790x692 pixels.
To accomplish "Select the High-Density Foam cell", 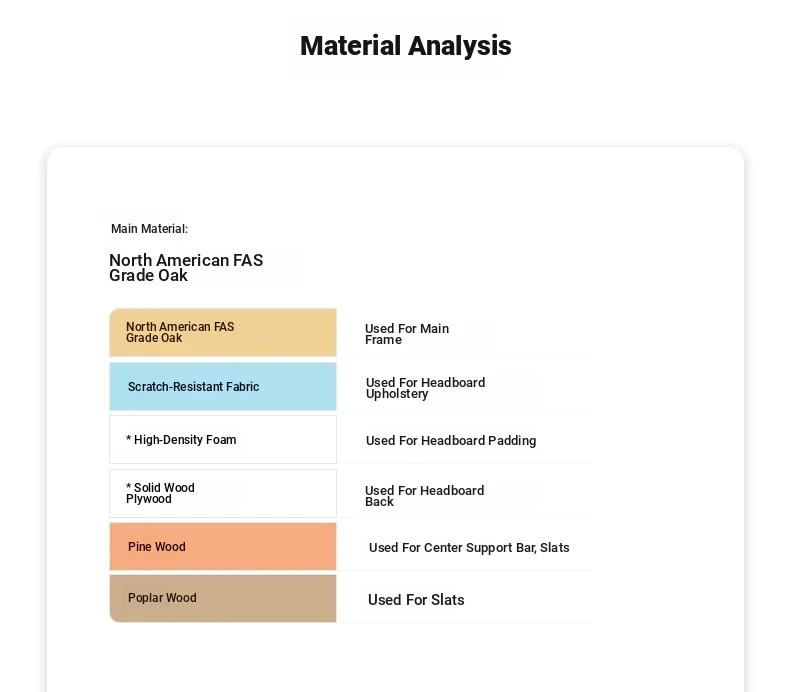I will (223, 440).
